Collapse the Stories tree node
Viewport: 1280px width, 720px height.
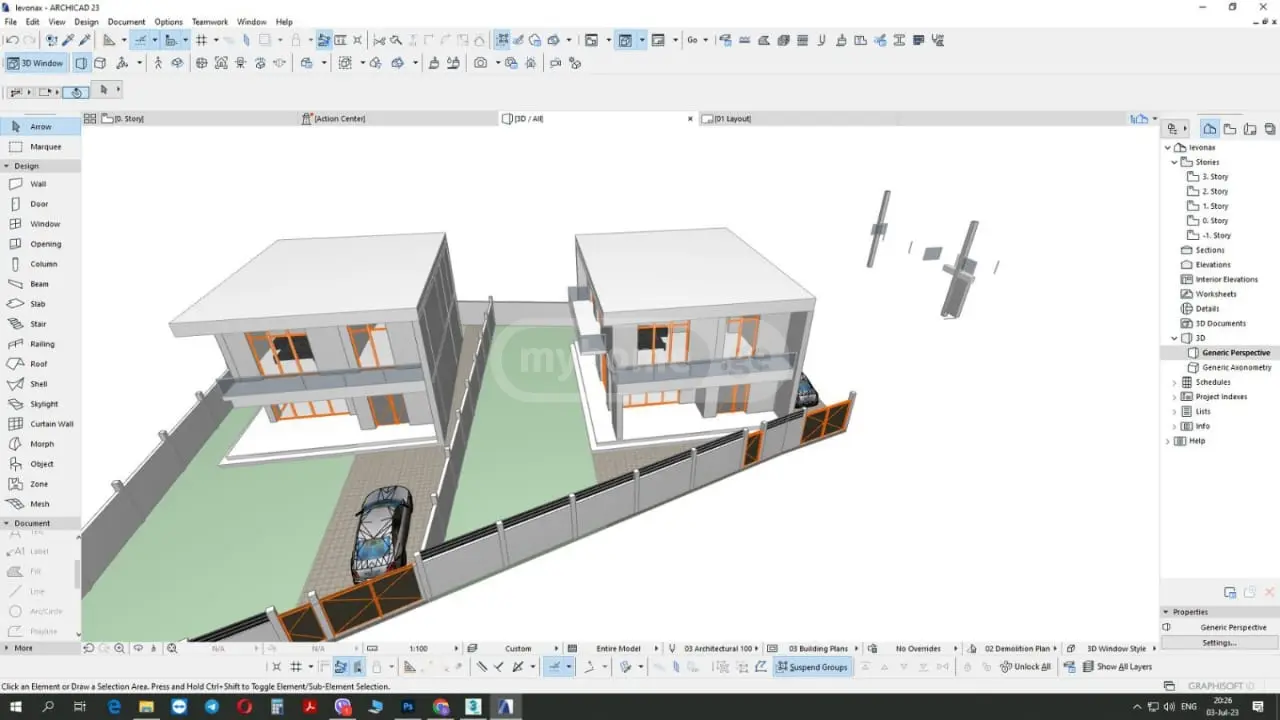1174,162
